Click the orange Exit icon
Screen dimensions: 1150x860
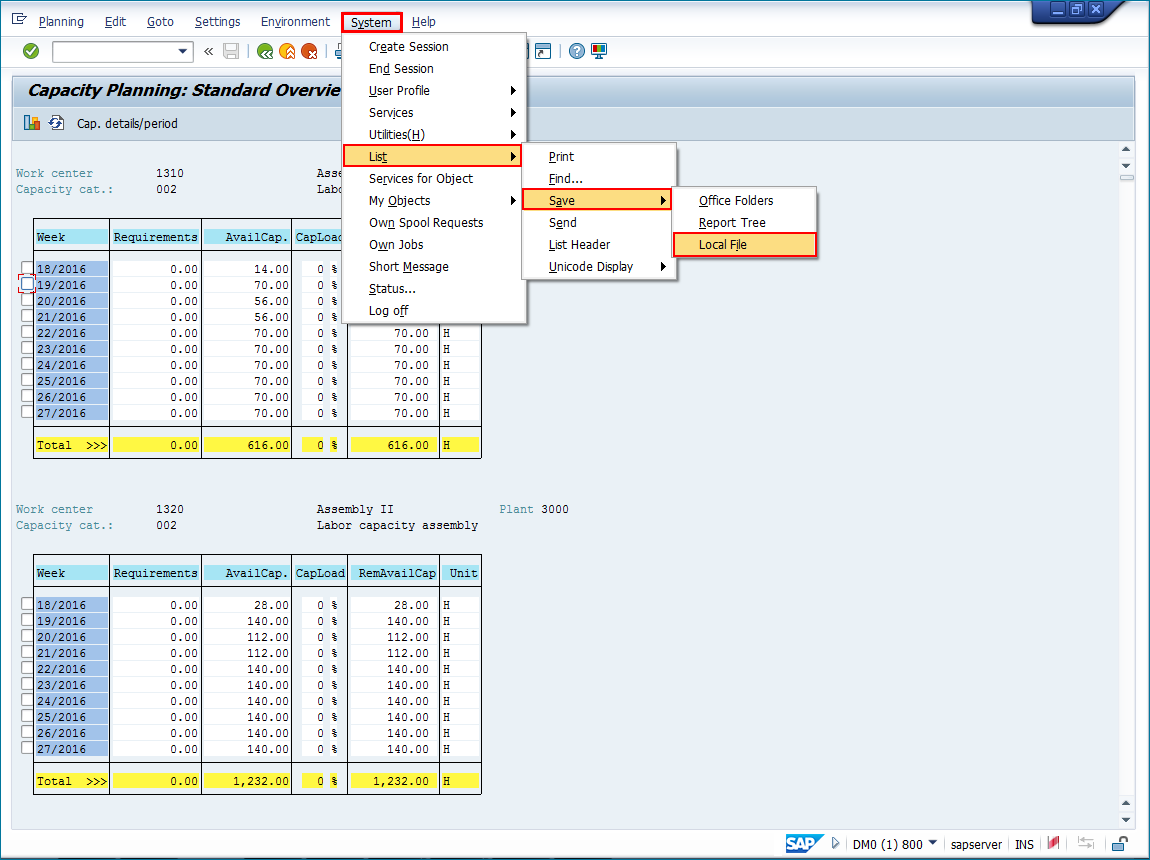287,51
